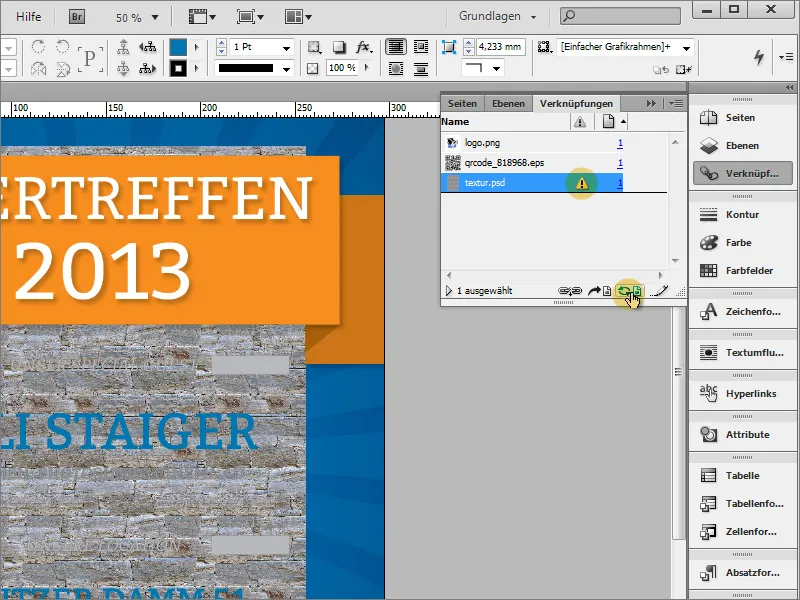Open the control bar flyout menu

(786, 57)
